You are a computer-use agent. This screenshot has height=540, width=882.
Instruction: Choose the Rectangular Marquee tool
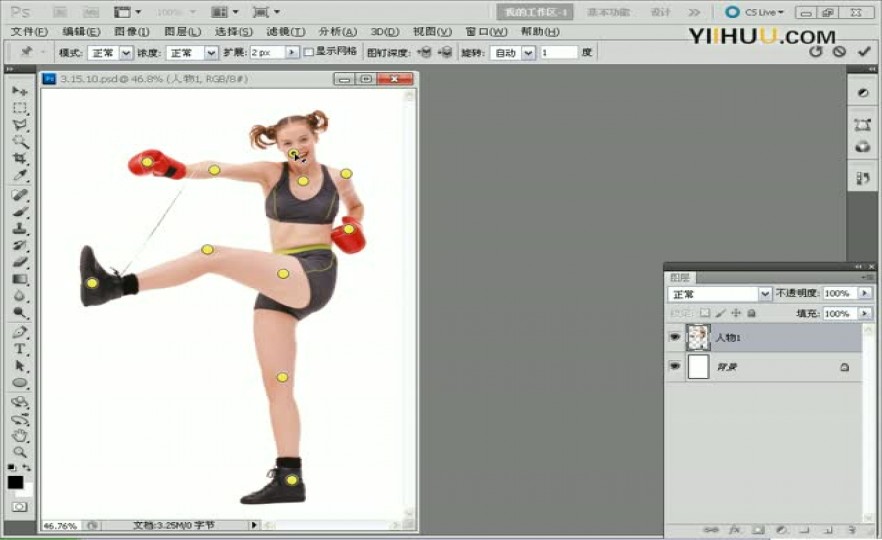point(20,108)
